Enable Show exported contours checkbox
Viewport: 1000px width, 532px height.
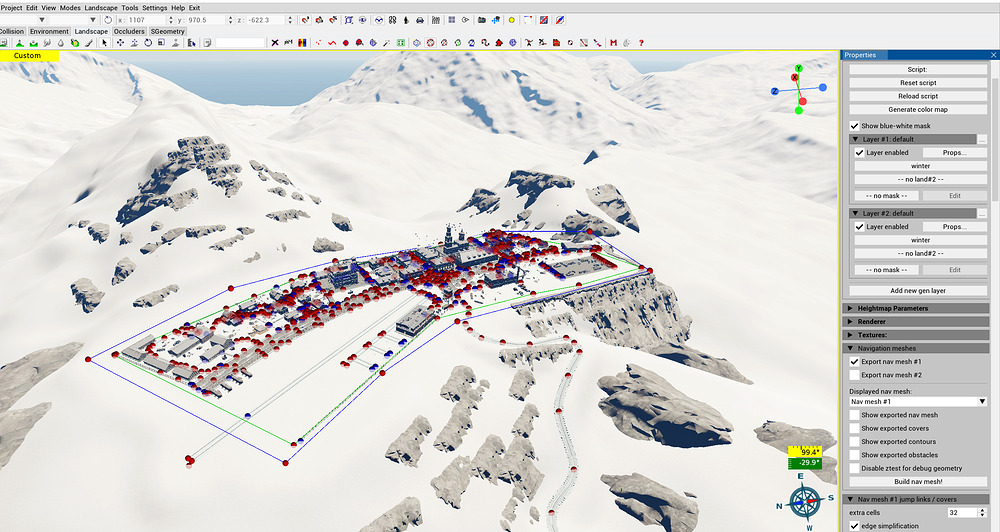(x=855, y=441)
